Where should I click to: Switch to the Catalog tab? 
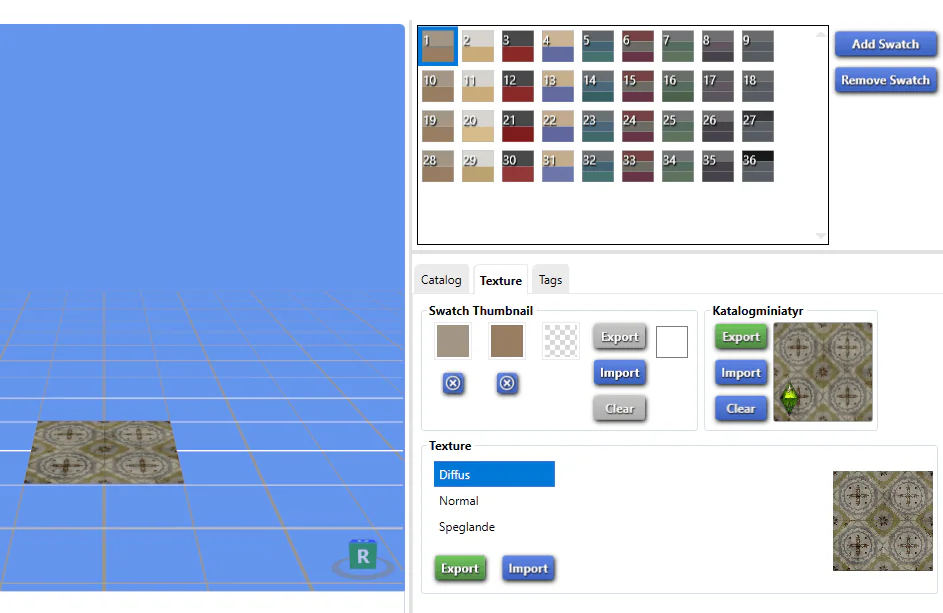pos(441,280)
